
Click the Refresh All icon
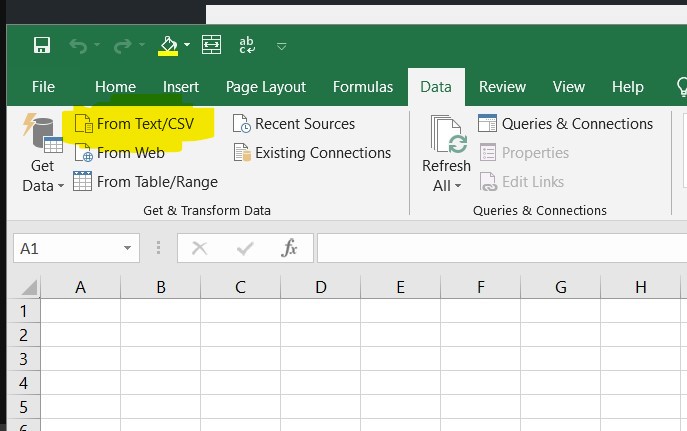[x=448, y=134]
